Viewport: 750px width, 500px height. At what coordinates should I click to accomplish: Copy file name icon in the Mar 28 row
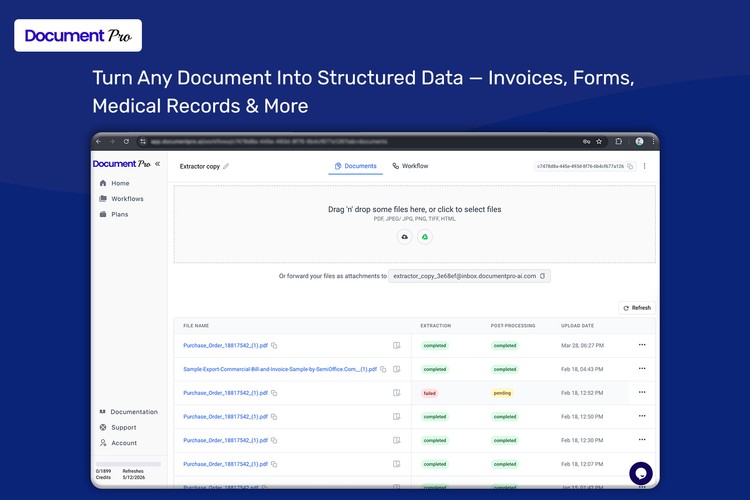[274, 345]
